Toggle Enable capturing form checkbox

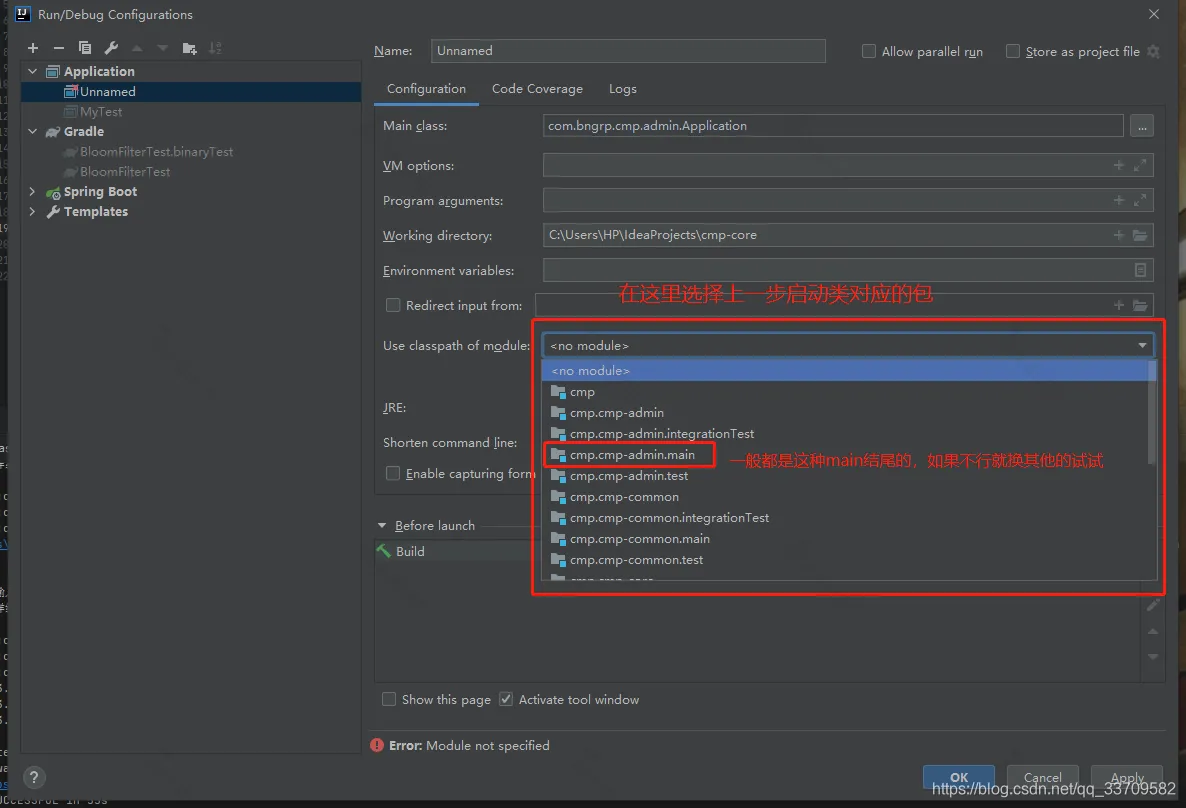coord(393,473)
